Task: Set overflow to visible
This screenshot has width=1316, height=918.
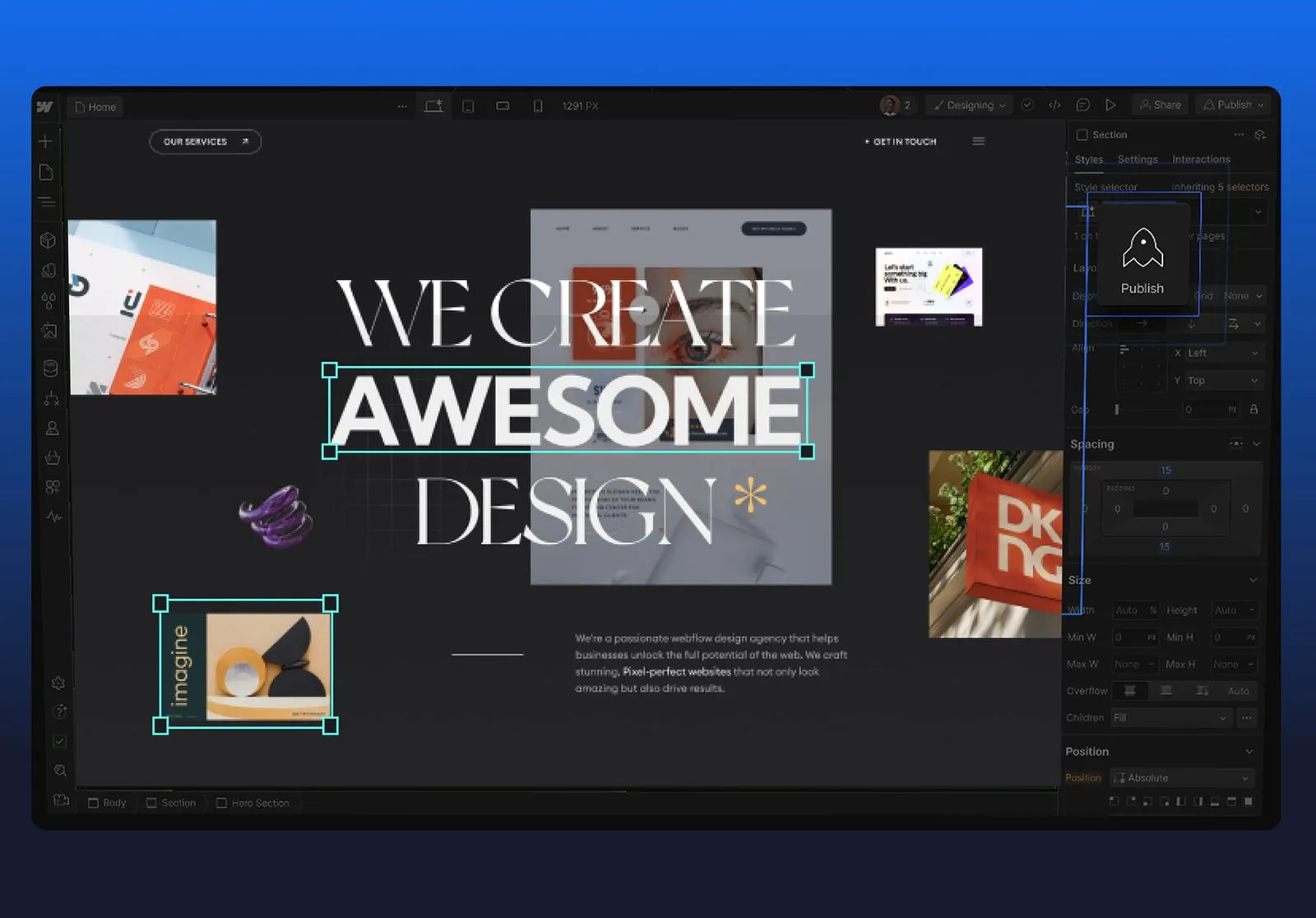Action: pyautogui.click(x=1130, y=690)
